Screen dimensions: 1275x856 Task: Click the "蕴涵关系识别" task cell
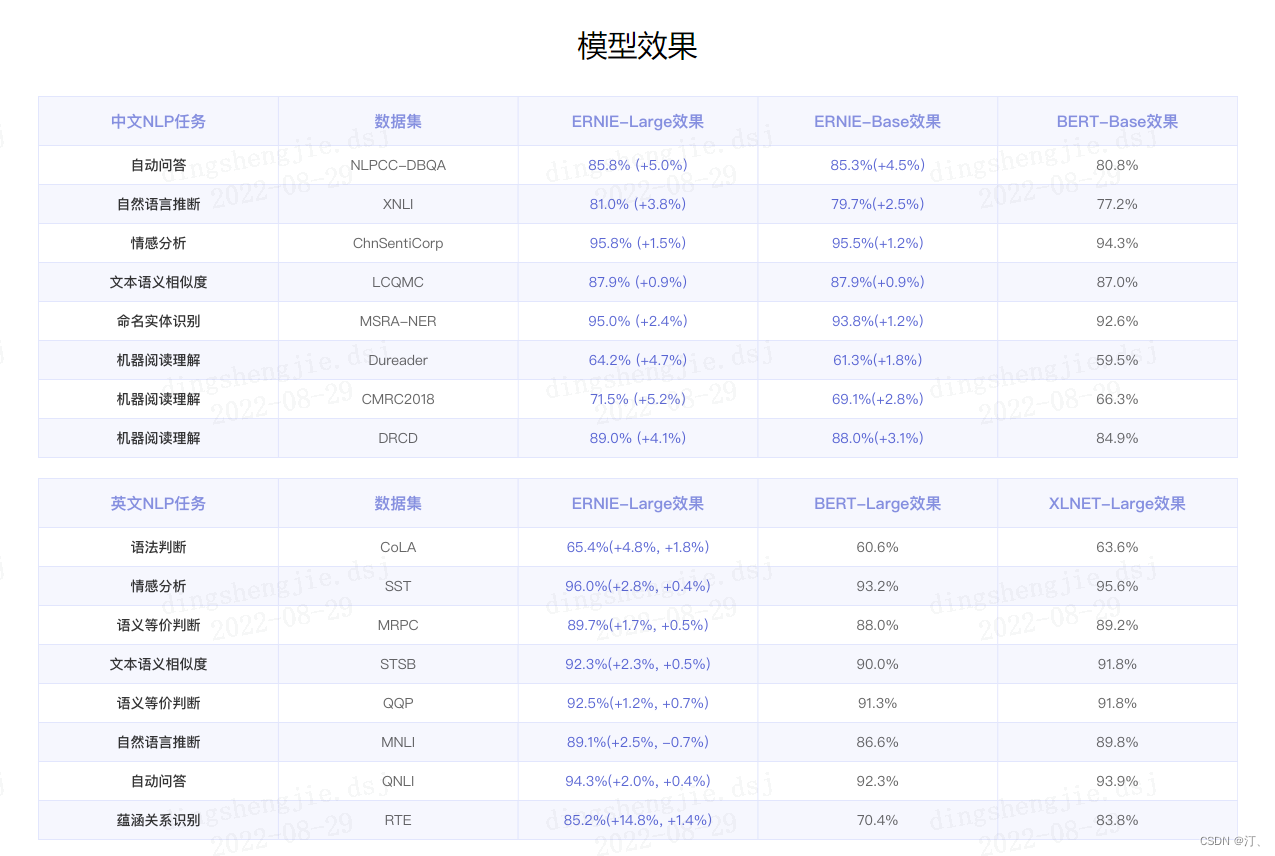[158, 820]
